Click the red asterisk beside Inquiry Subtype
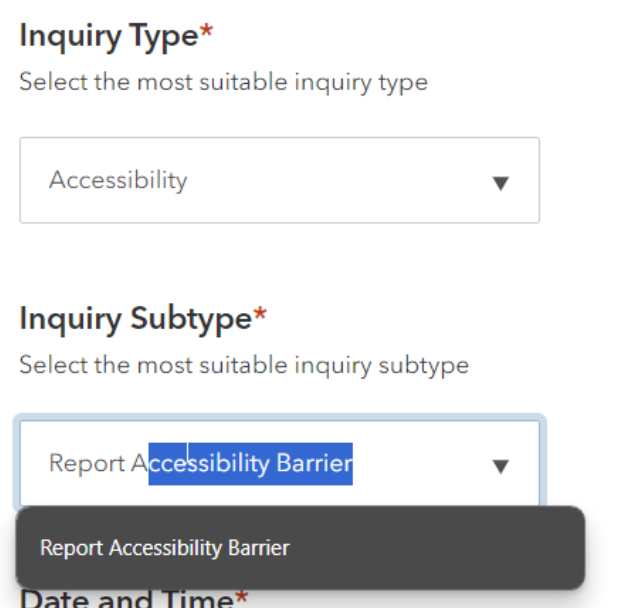 260,316
